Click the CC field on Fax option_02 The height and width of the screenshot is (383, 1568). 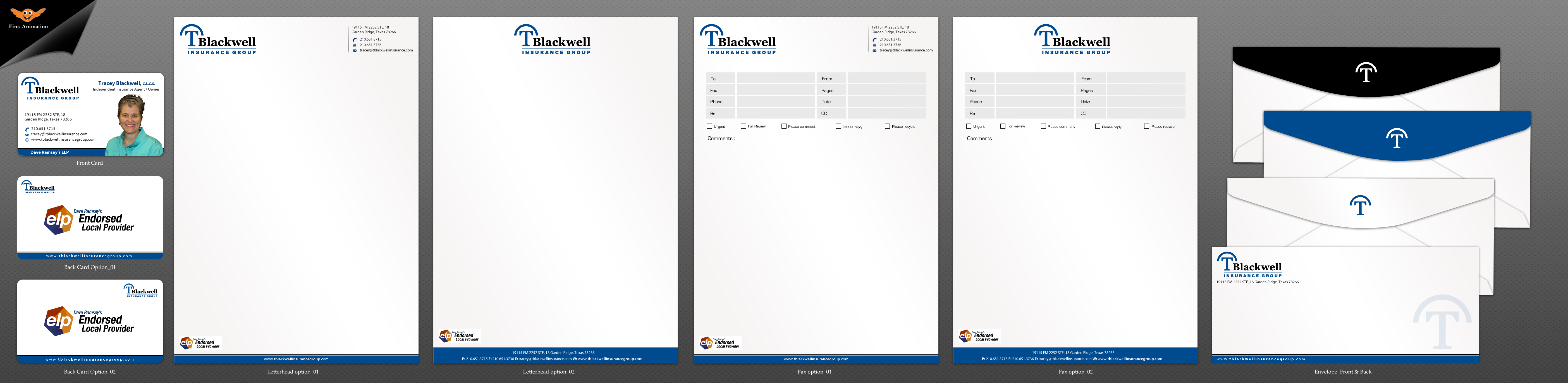pyautogui.click(x=1146, y=113)
